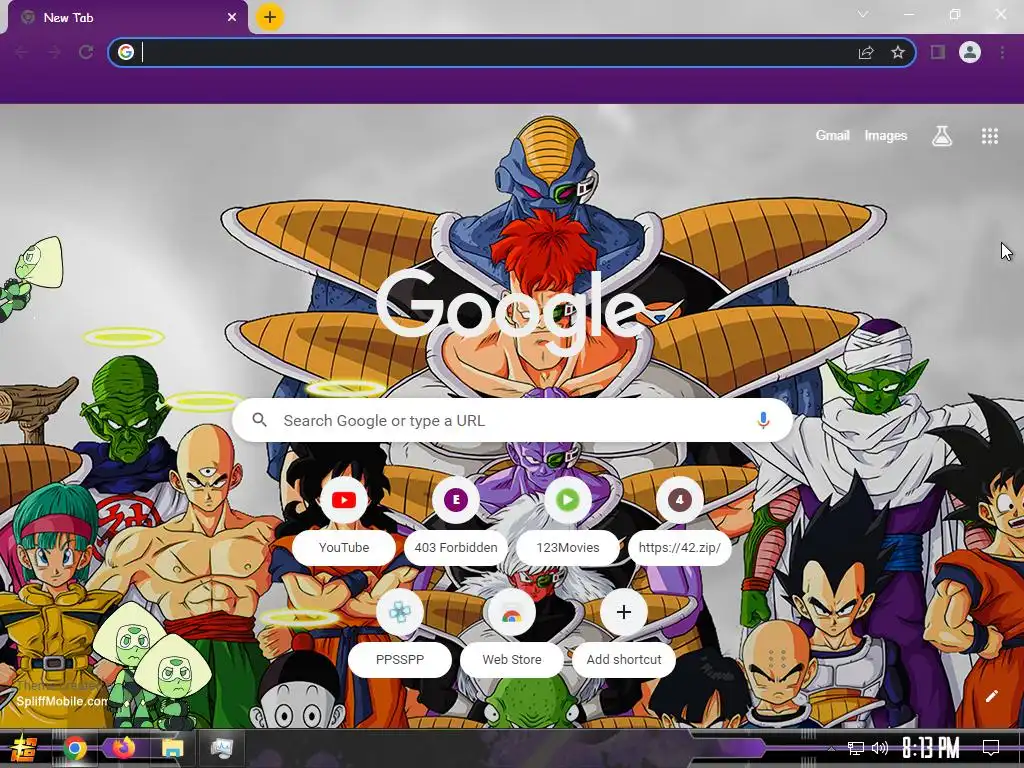
Task: Open the Chrome side panel icon
Action: (938, 52)
